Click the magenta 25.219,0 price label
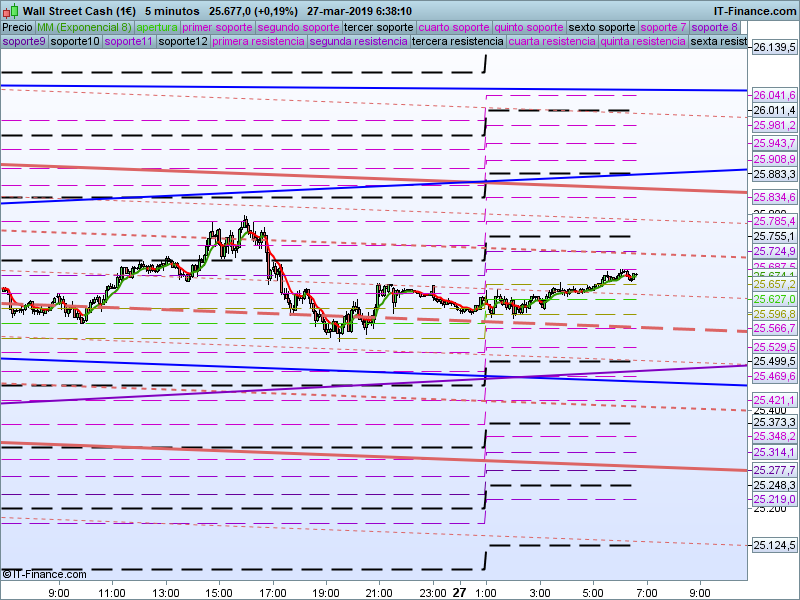800x600 pixels. point(774,499)
